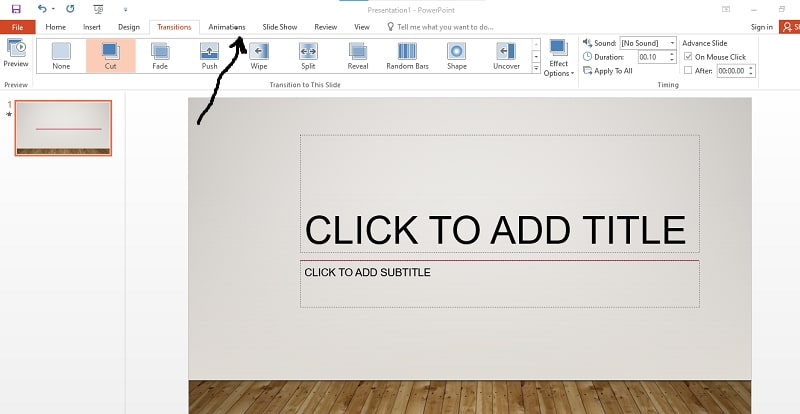The image size is (800, 414).
Task: Pick the Random Bars transition
Action: point(407,56)
